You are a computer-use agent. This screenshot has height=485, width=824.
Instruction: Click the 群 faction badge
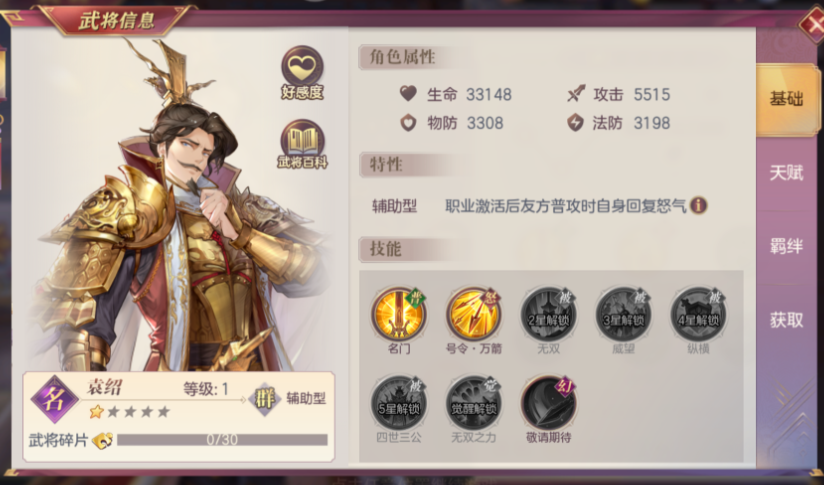pos(264,399)
